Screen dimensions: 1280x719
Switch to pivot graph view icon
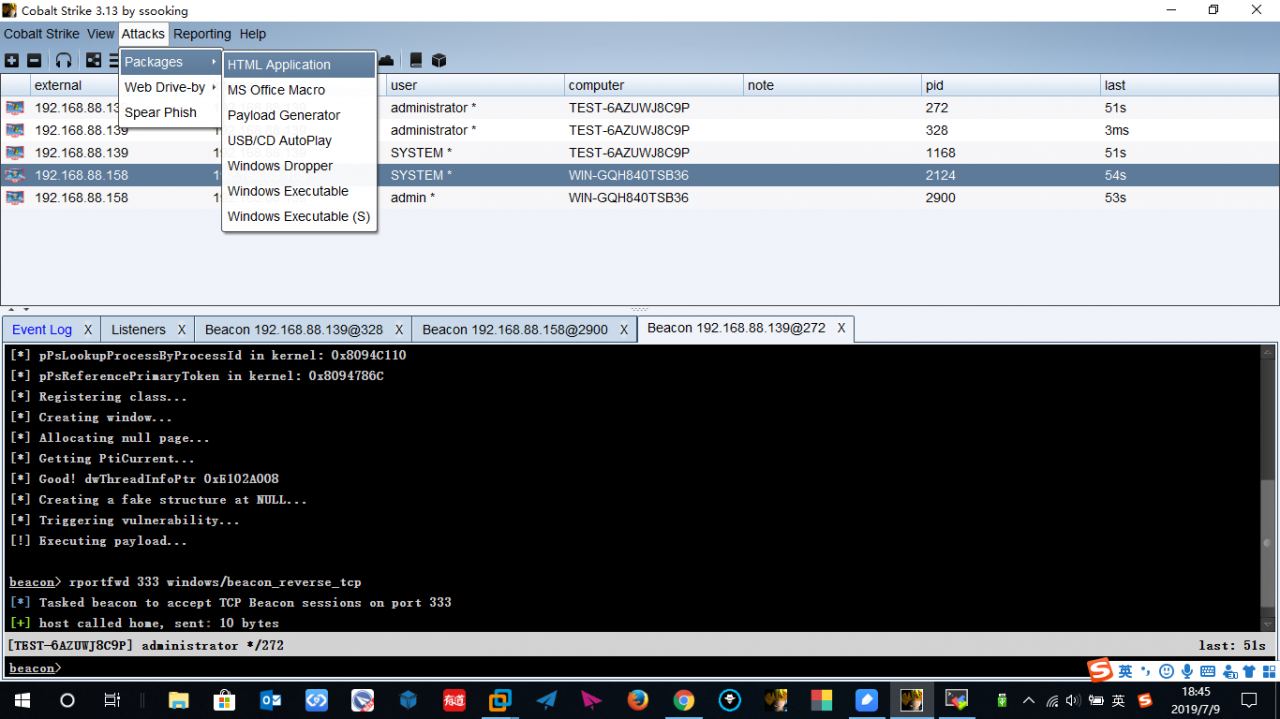coord(93,61)
